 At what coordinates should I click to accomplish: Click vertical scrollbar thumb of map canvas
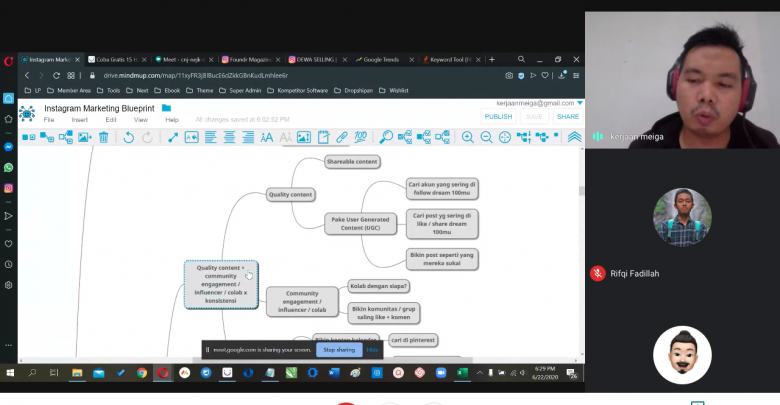click(x=581, y=191)
